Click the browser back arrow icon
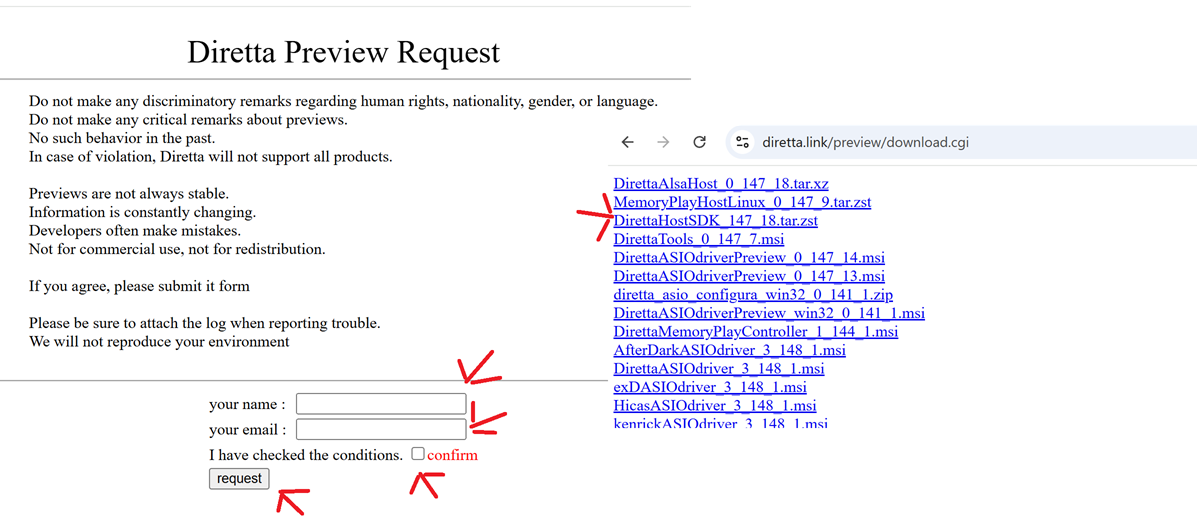Screen dimensions: 1197x532 pos(627,142)
